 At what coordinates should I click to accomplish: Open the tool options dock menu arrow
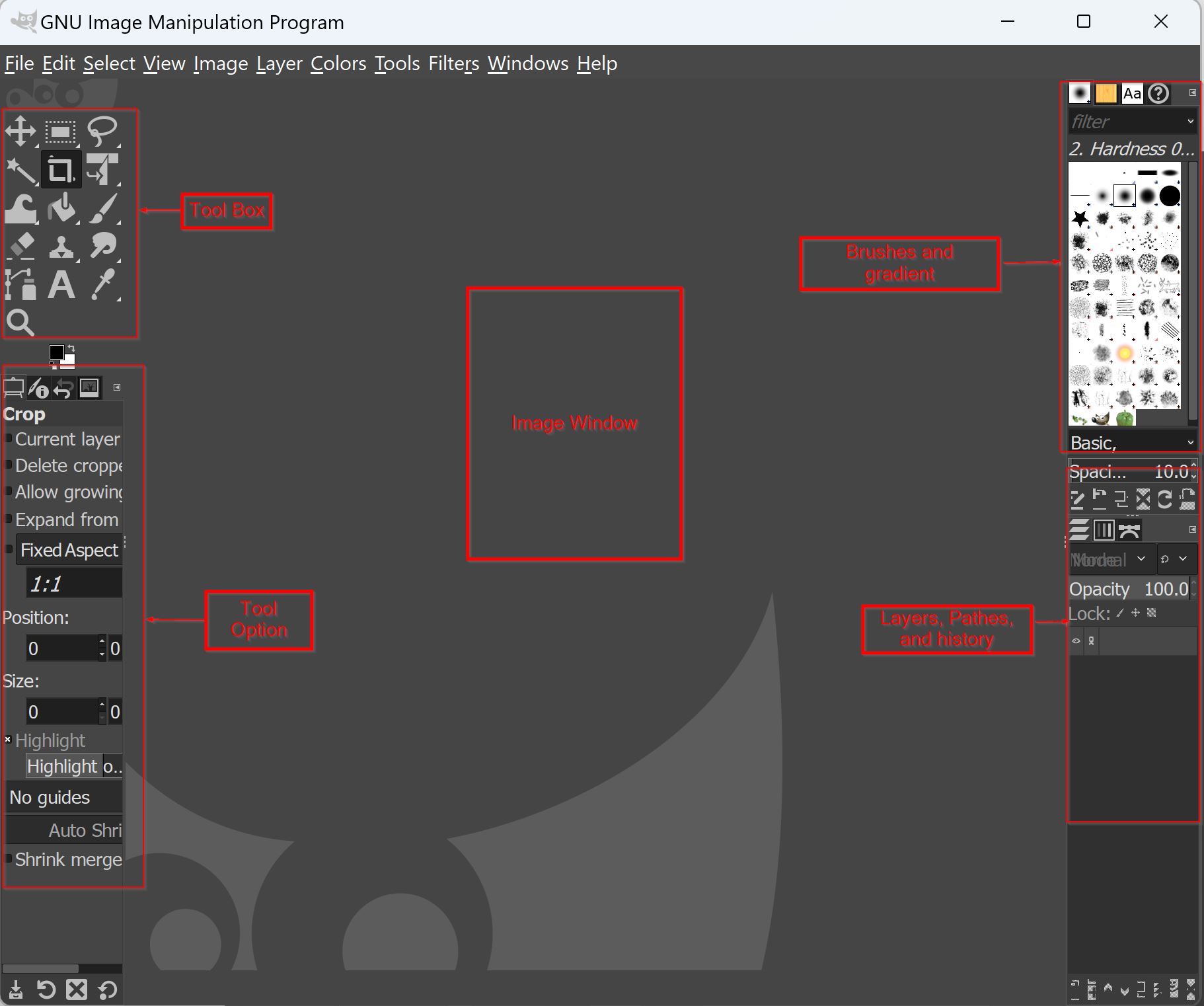[x=117, y=387]
